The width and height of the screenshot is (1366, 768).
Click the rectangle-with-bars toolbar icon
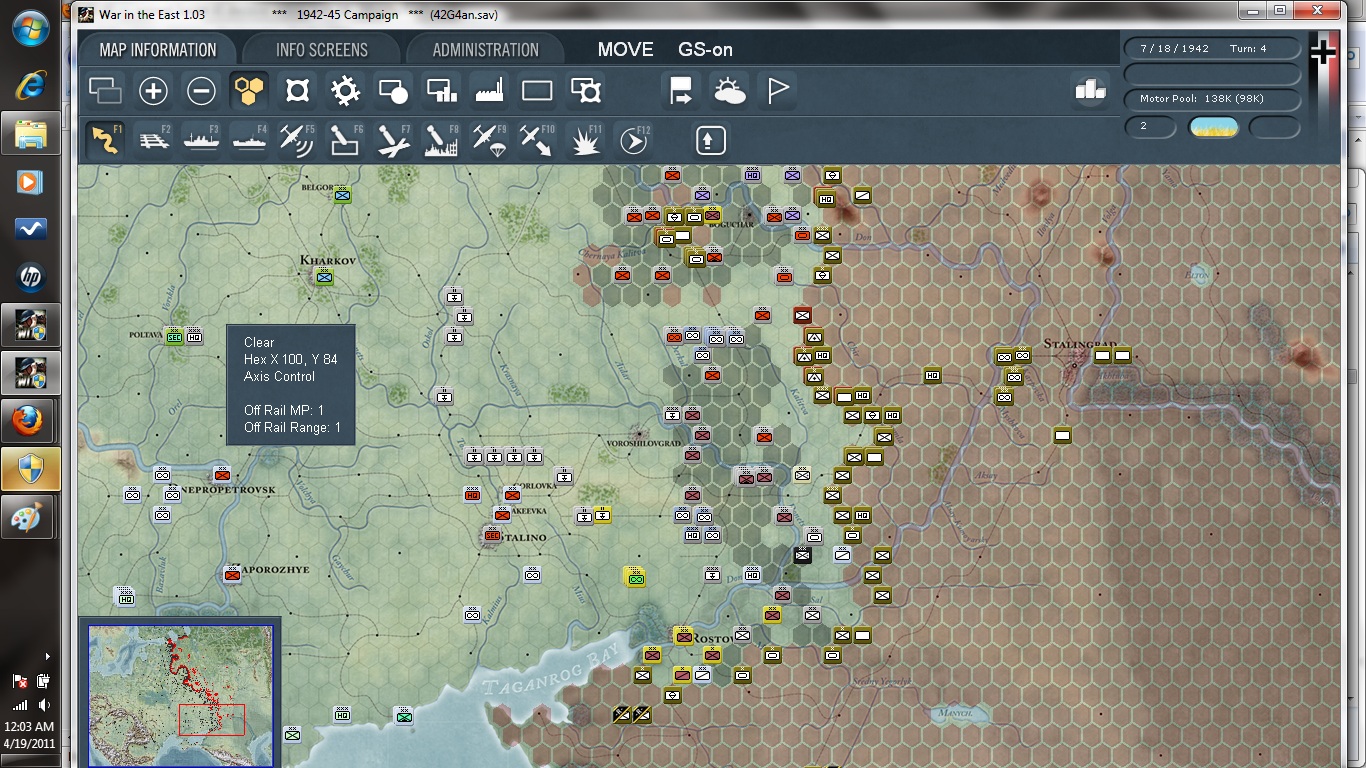pos(441,91)
